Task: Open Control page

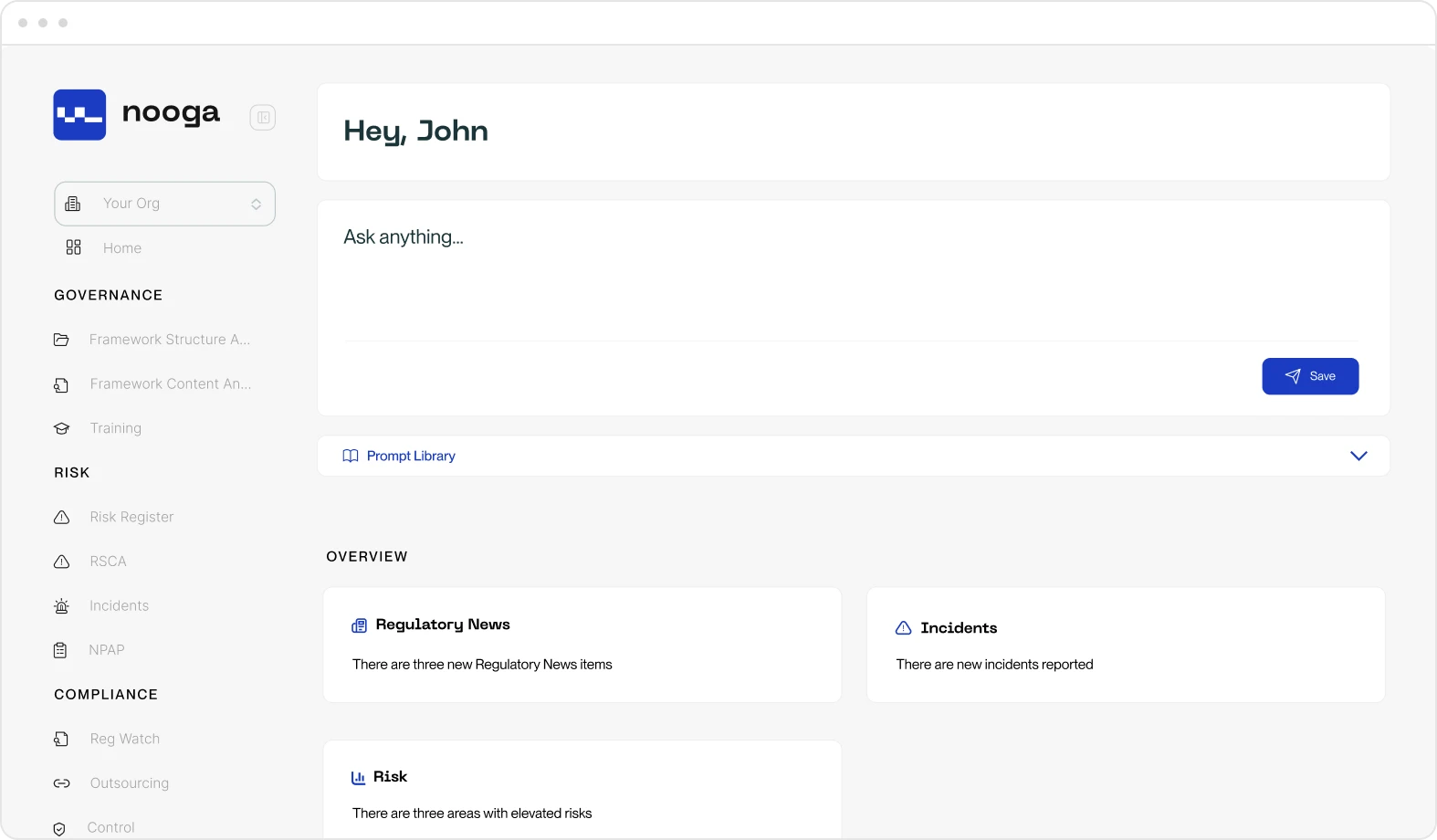Action: 110,827
